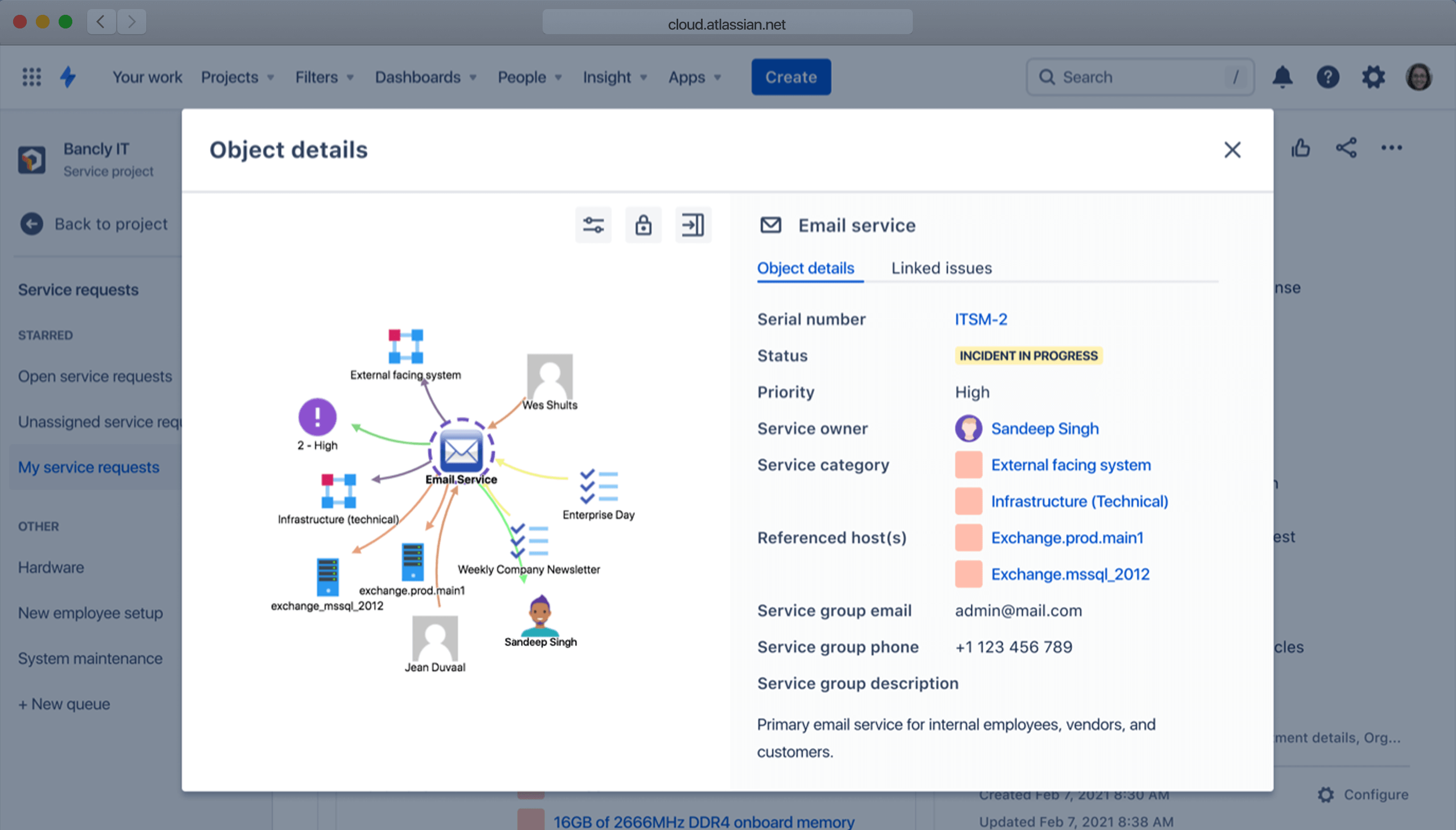
Task: Open Sandeep Singh service owner profile
Action: click(x=1044, y=428)
